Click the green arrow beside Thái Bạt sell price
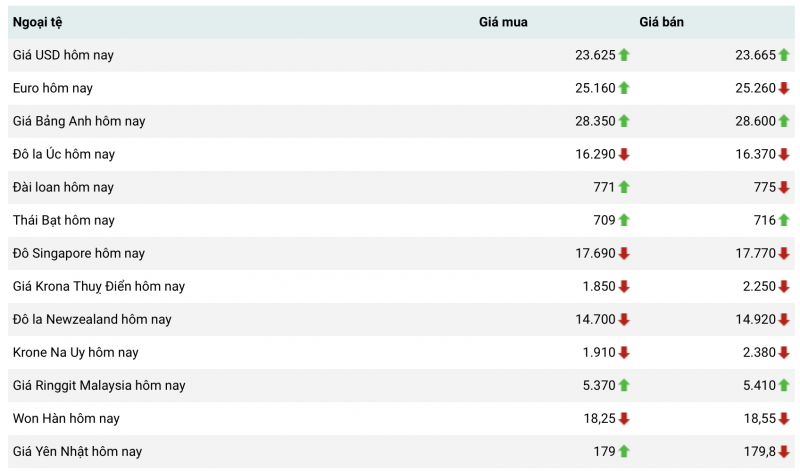 pyautogui.click(x=784, y=220)
